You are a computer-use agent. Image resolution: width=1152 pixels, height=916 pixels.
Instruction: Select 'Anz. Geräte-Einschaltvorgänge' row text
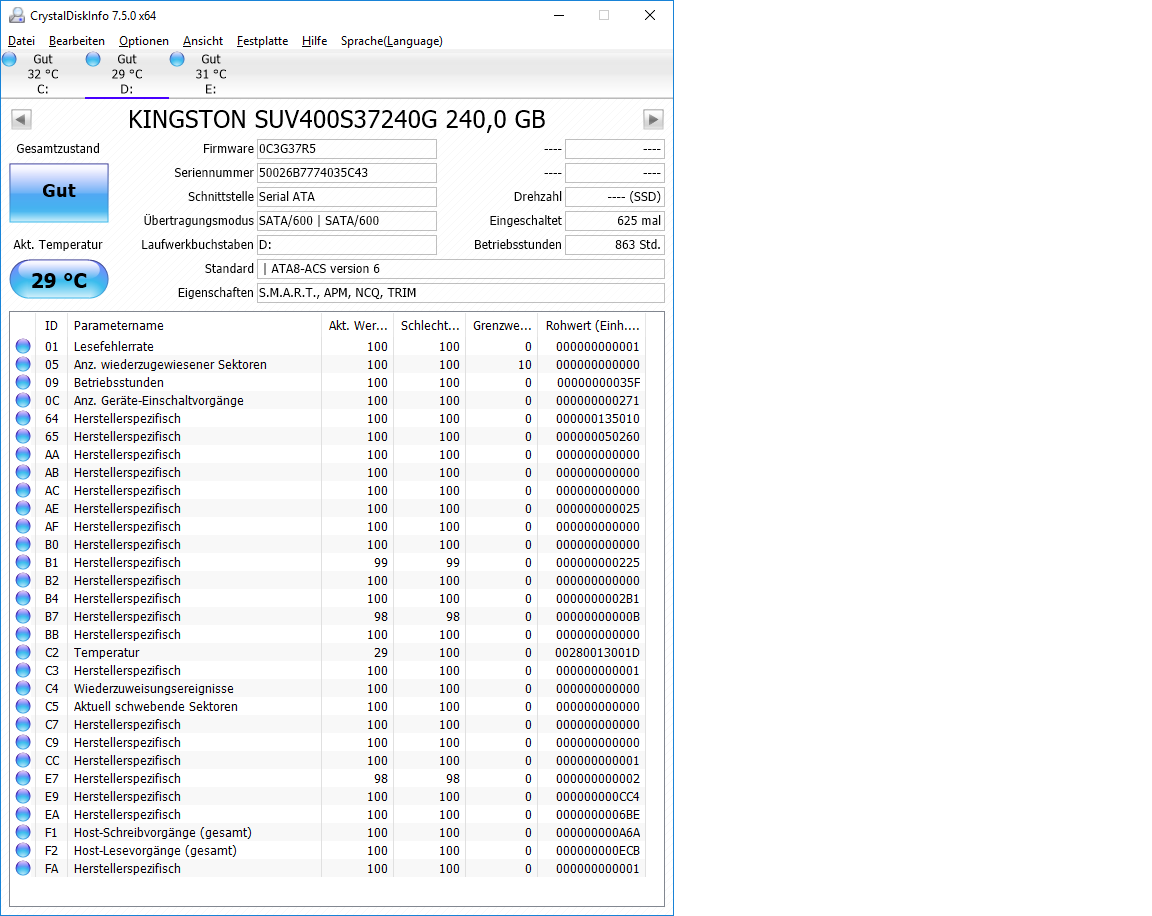click(x=159, y=401)
